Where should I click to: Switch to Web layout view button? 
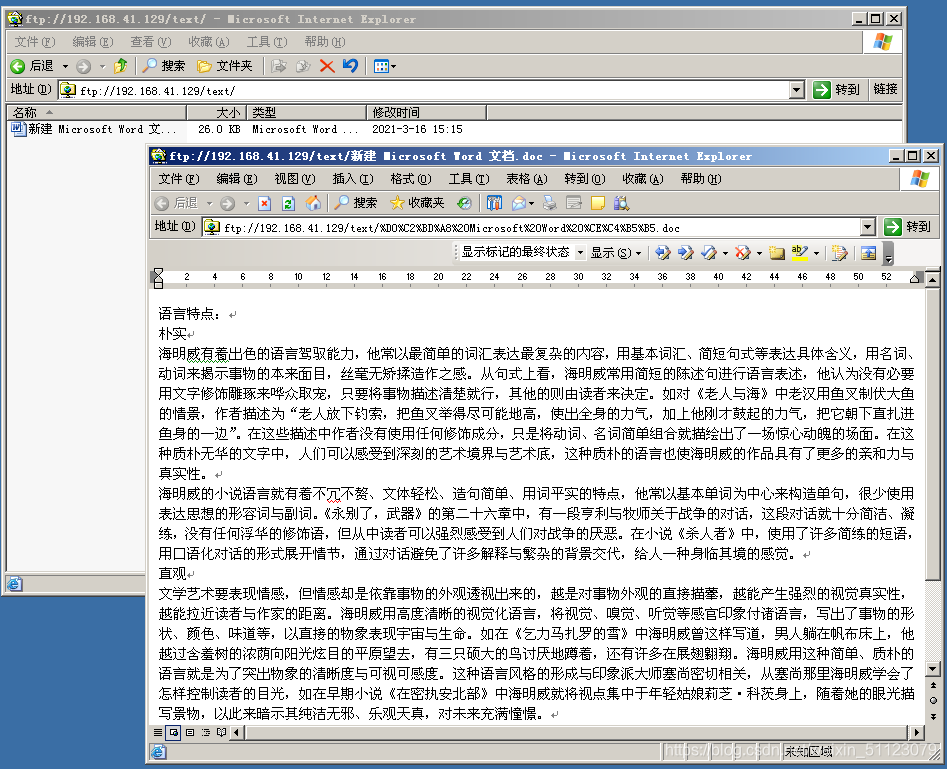pyautogui.click(x=174, y=733)
